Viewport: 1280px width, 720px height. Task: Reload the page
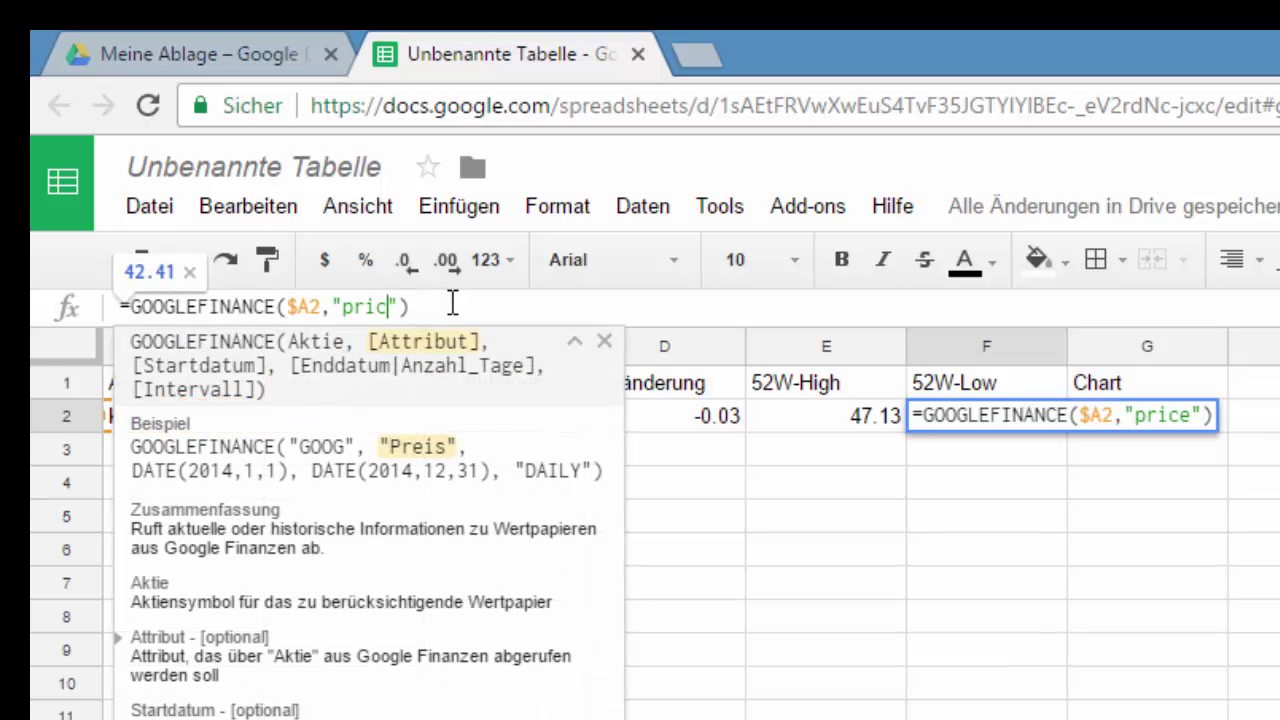tap(148, 105)
